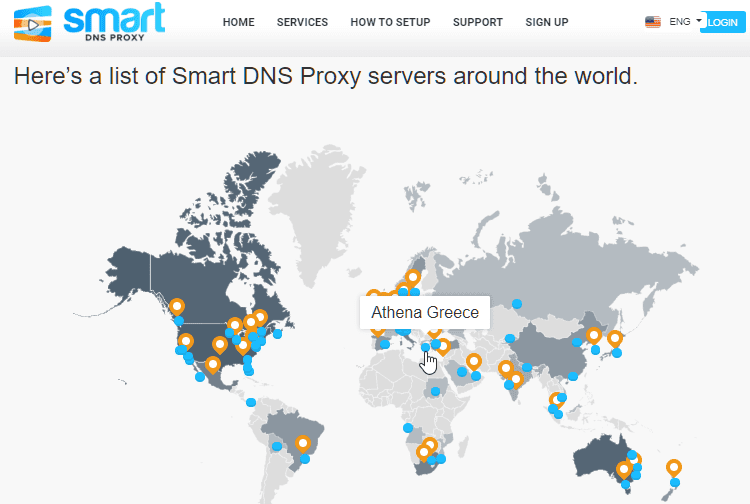Viewport: 750px width, 504px height.
Task: Select the orange pin in Japan
Action: click(615, 339)
